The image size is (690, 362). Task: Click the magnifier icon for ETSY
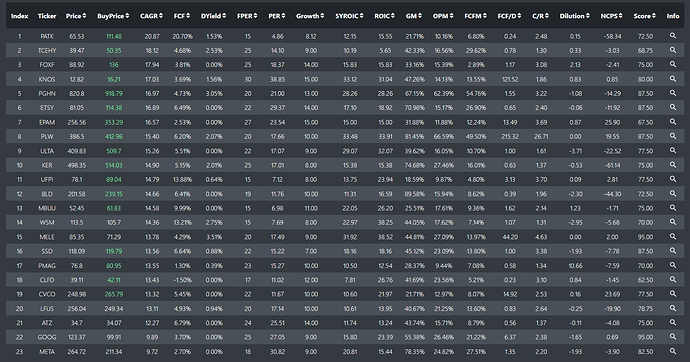(x=672, y=107)
